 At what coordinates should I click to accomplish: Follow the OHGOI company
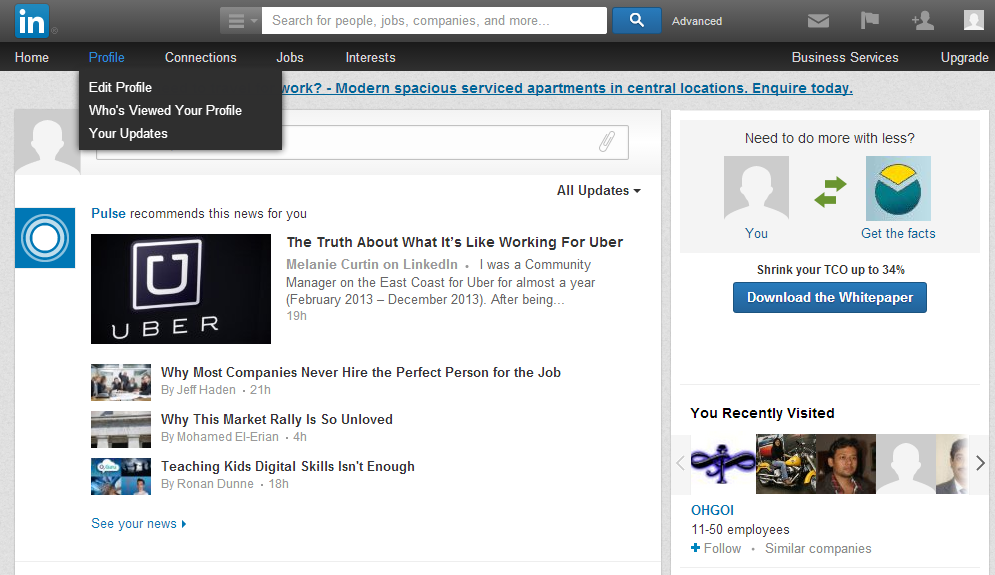(716, 548)
